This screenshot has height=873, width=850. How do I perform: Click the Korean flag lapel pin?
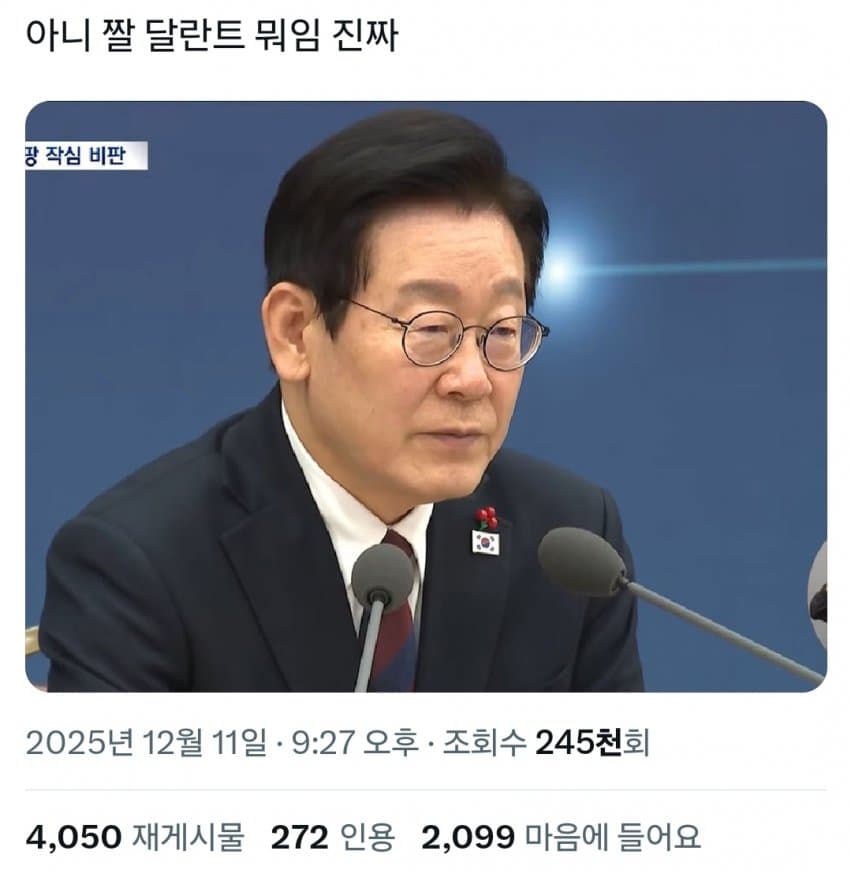pos(485,543)
